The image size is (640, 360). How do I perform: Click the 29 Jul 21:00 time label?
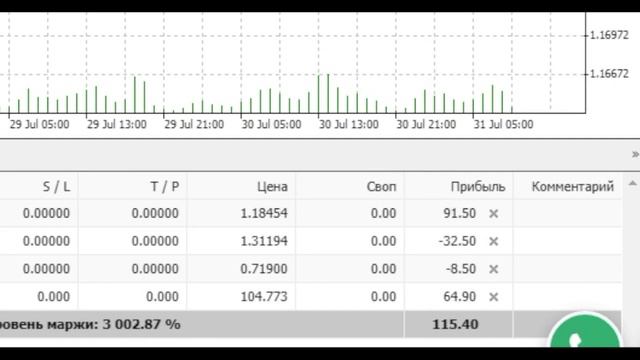click(x=194, y=124)
